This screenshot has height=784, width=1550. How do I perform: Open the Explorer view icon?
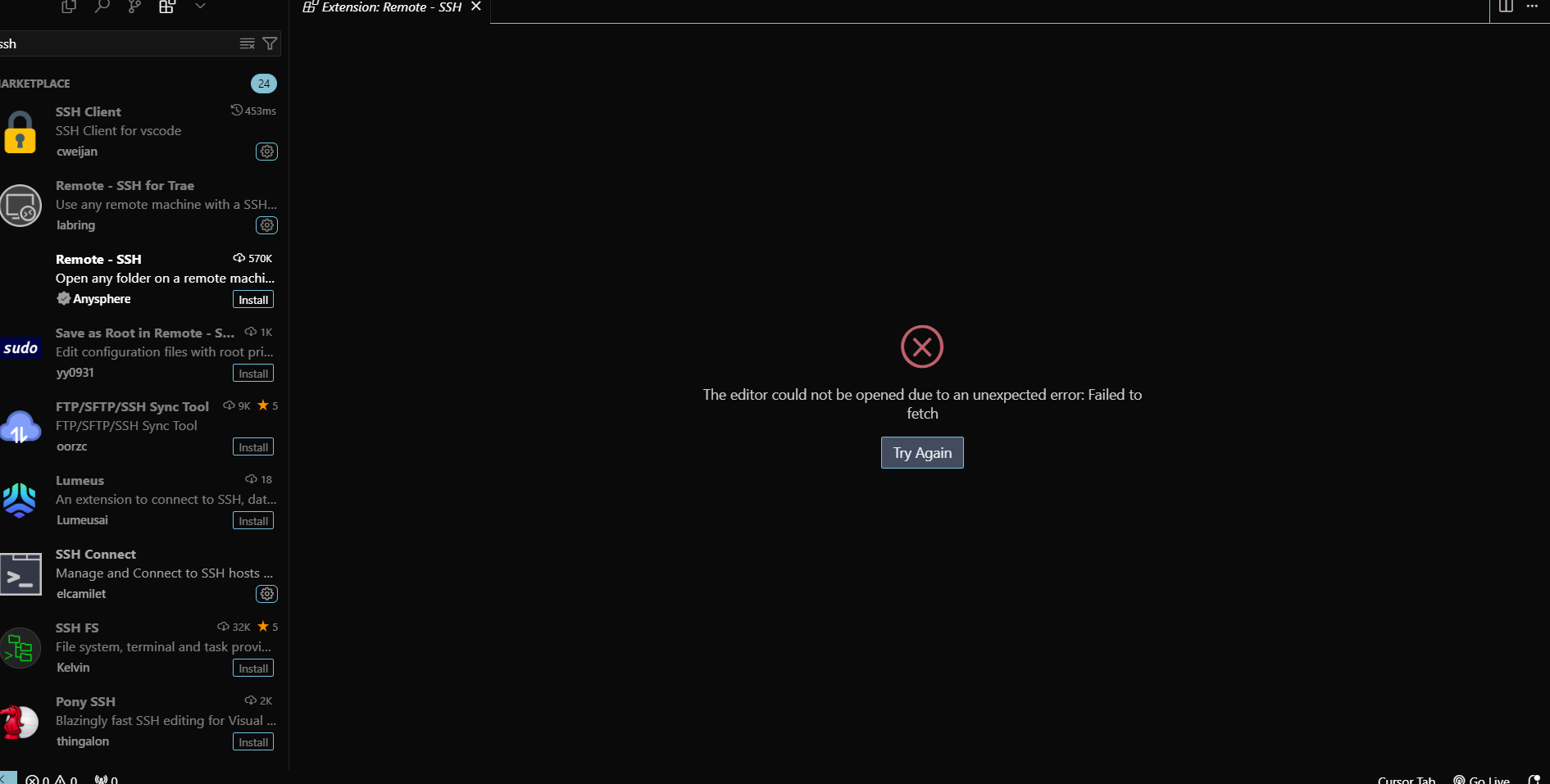coord(69,7)
